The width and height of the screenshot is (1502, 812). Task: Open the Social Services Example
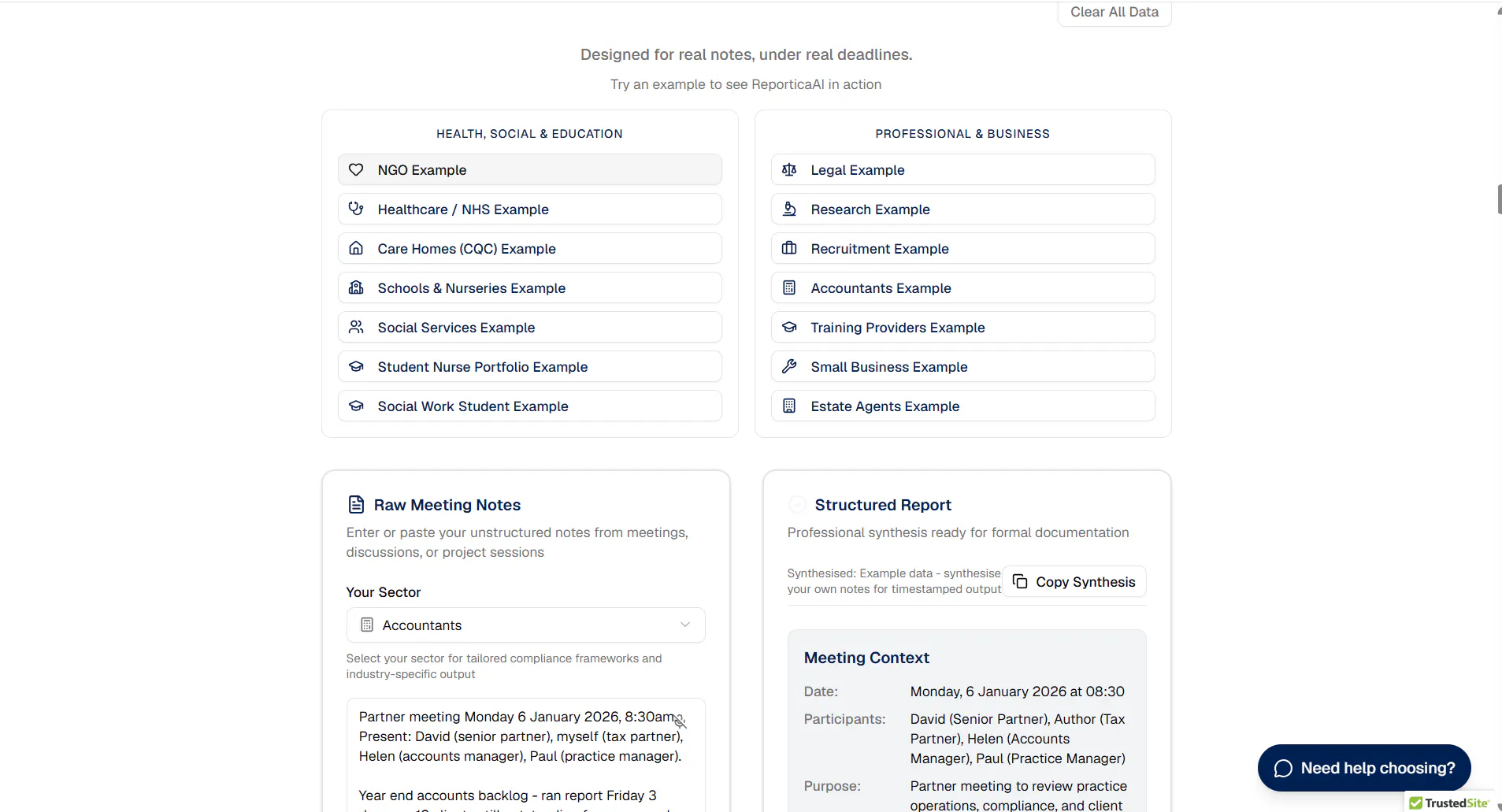tap(529, 327)
